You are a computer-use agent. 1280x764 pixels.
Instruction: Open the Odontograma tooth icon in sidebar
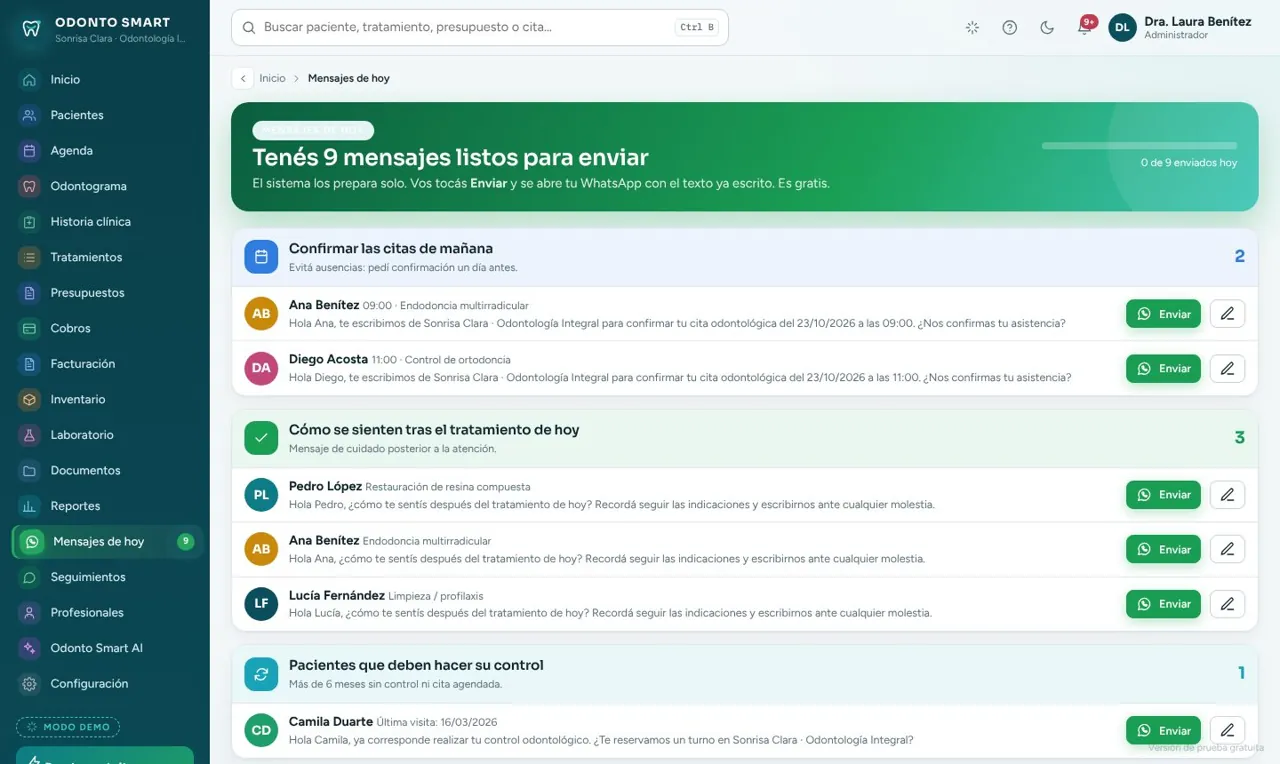click(30, 186)
